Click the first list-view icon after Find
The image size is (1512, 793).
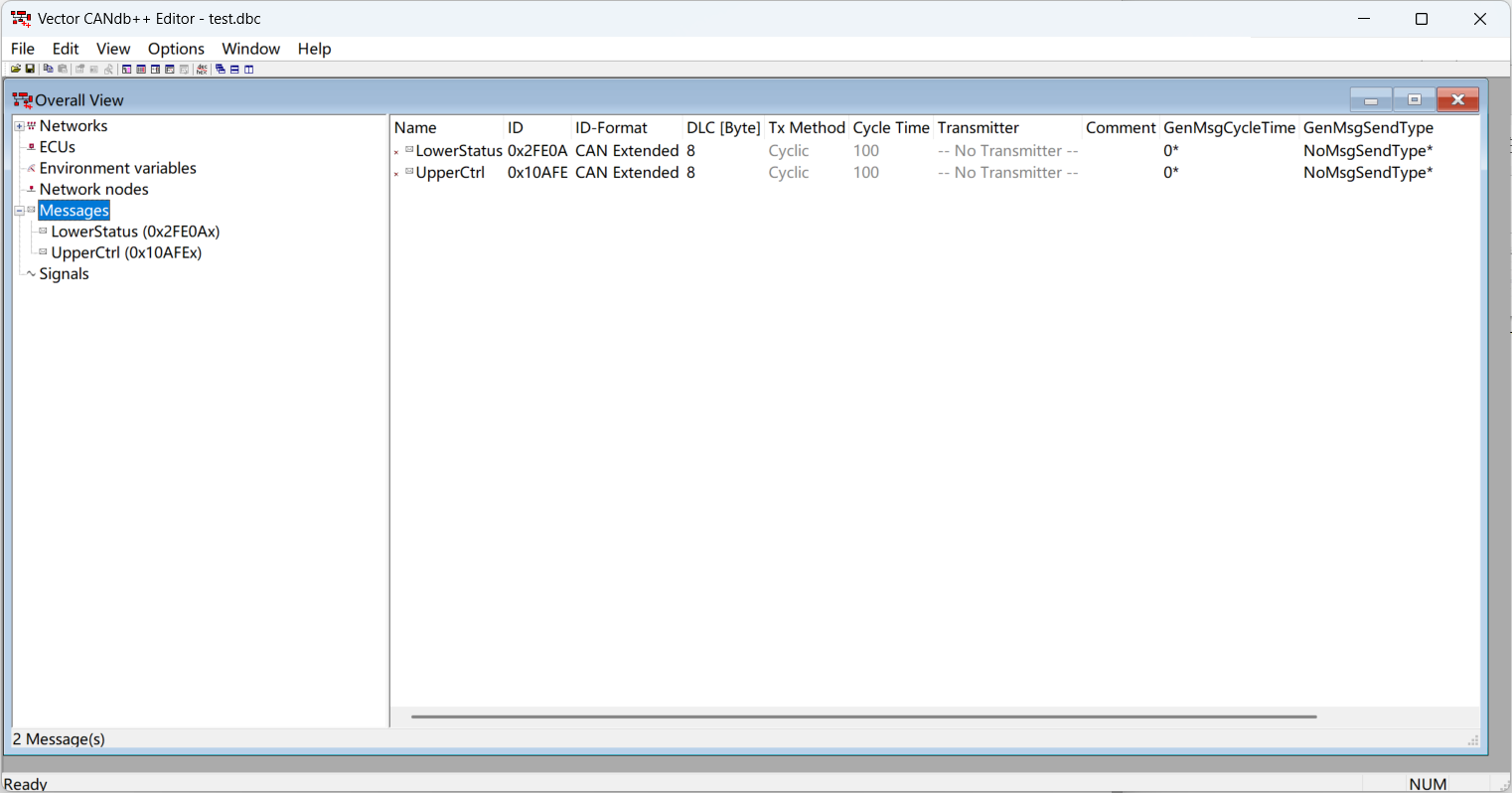[x=127, y=70]
